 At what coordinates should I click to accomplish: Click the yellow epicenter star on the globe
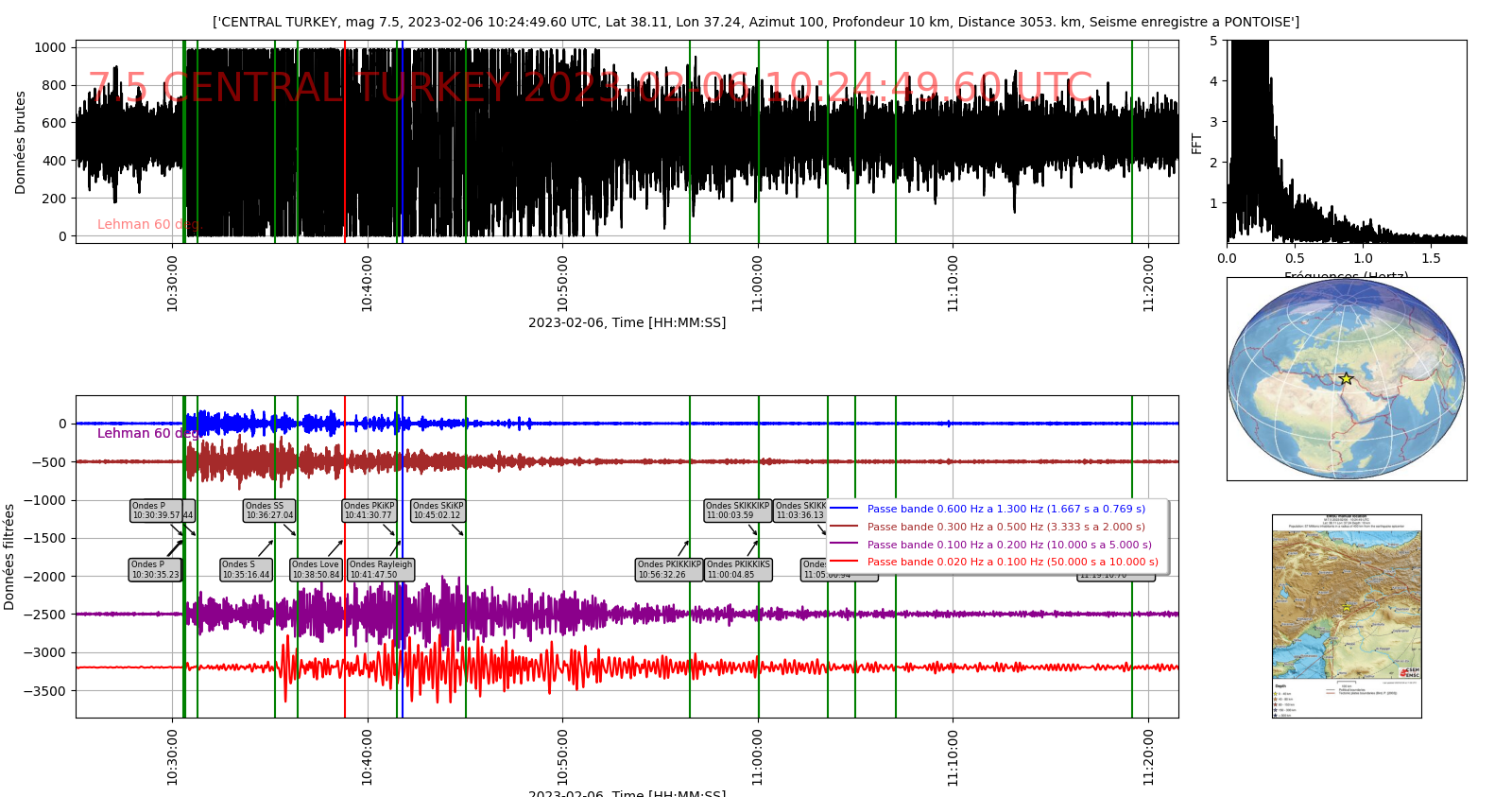tap(1346, 379)
